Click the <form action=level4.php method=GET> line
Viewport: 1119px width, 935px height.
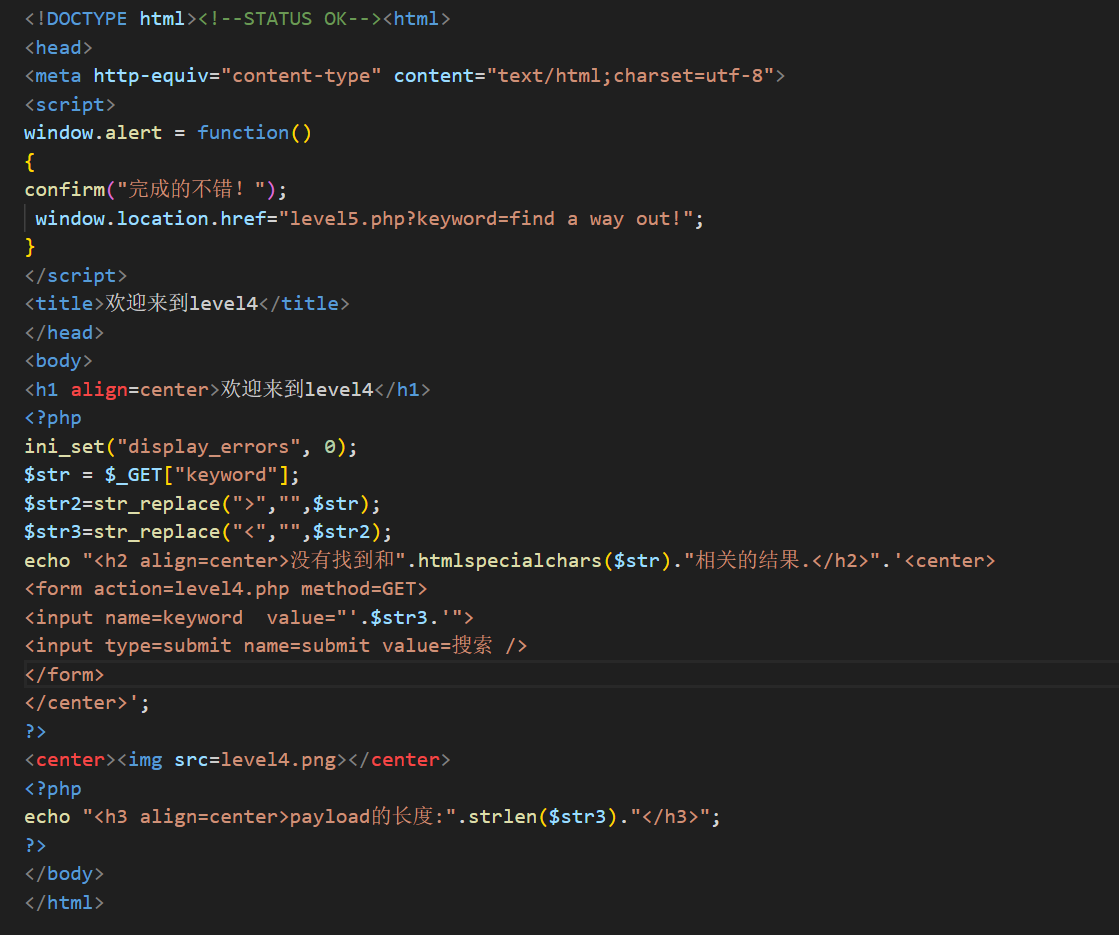[x=226, y=589]
